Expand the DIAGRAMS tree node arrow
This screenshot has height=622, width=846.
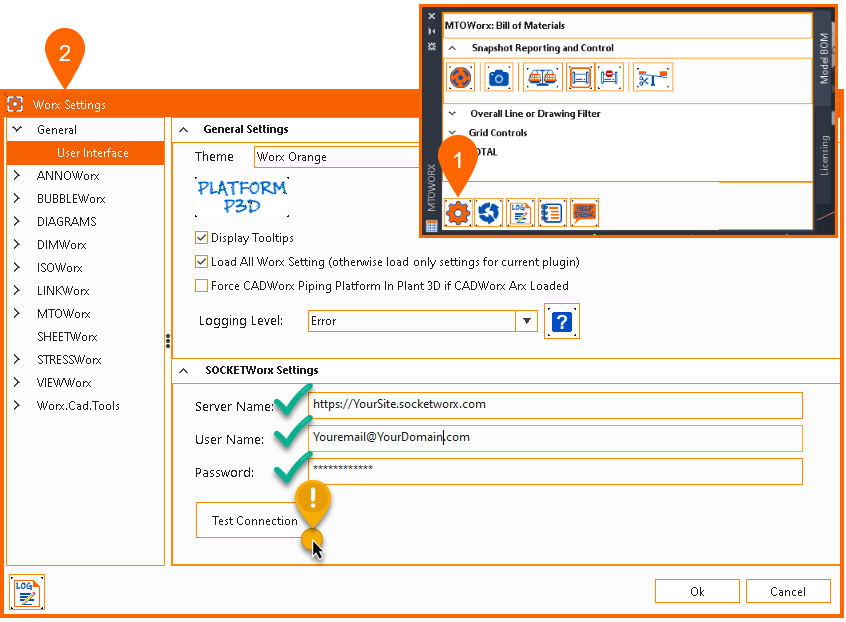(17, 221)
